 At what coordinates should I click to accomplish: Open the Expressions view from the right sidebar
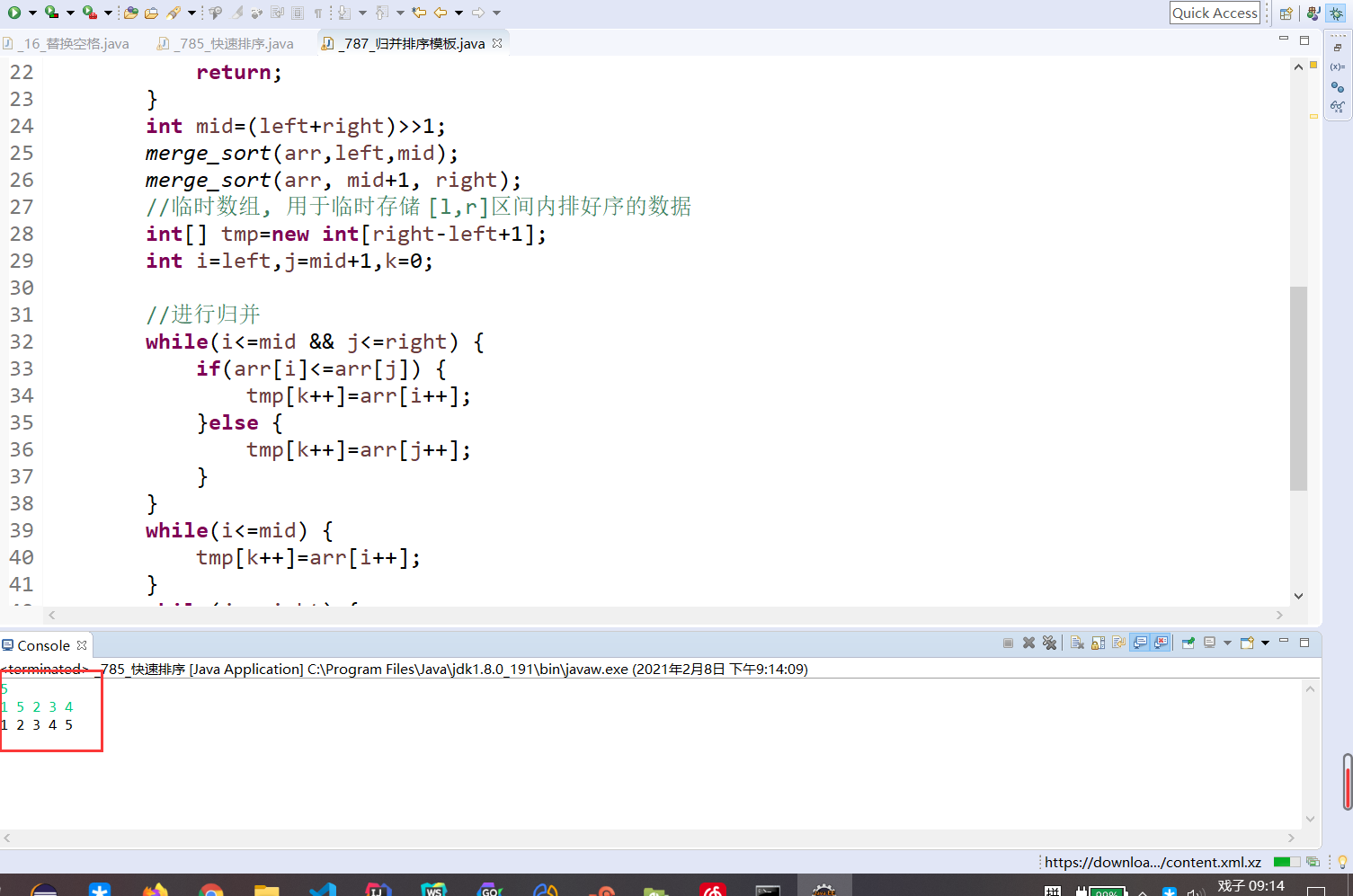(1339, 106)
